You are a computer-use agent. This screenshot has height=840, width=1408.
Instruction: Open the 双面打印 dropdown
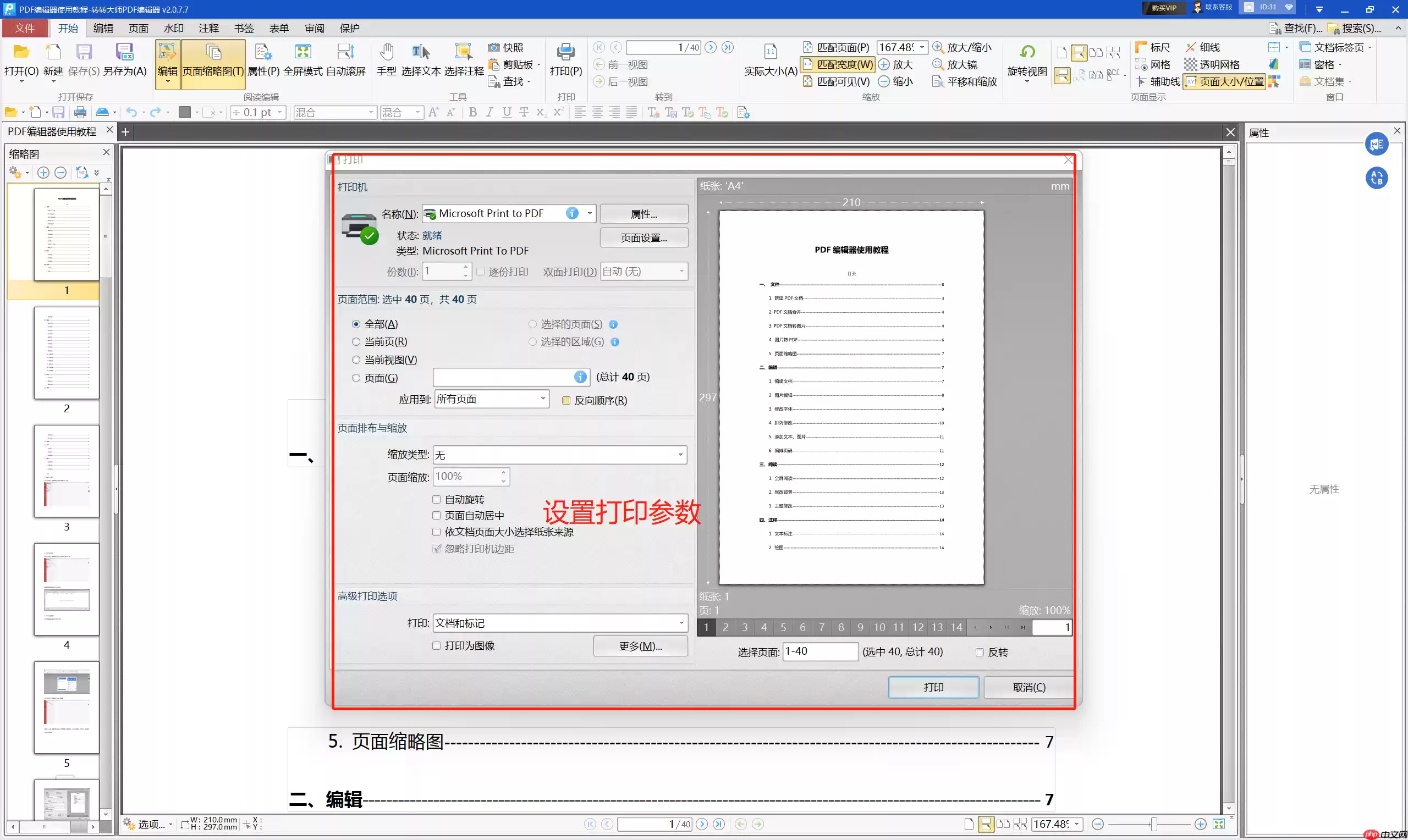680,271
